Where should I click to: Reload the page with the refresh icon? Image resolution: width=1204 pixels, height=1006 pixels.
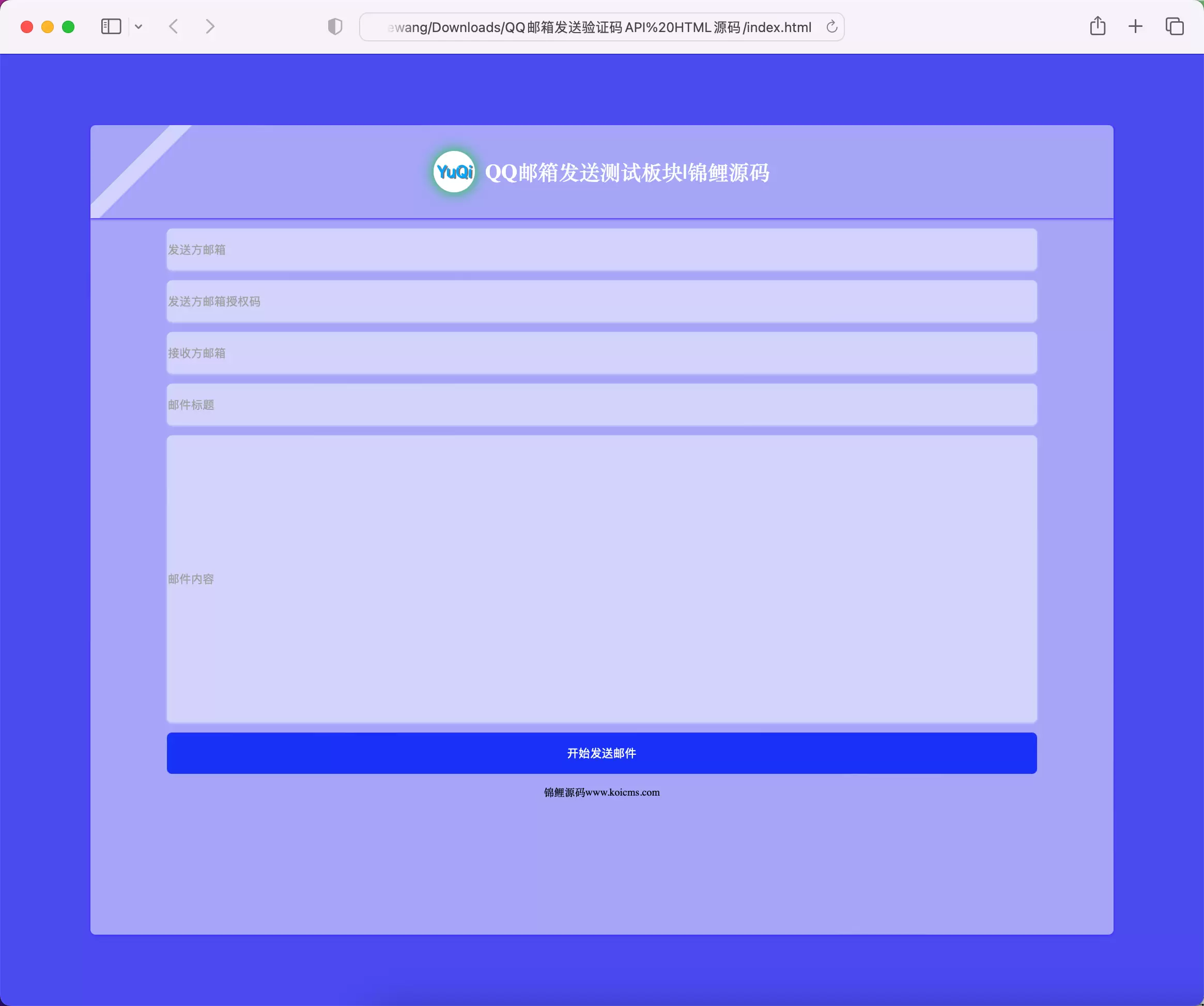[x=831, y=27]
